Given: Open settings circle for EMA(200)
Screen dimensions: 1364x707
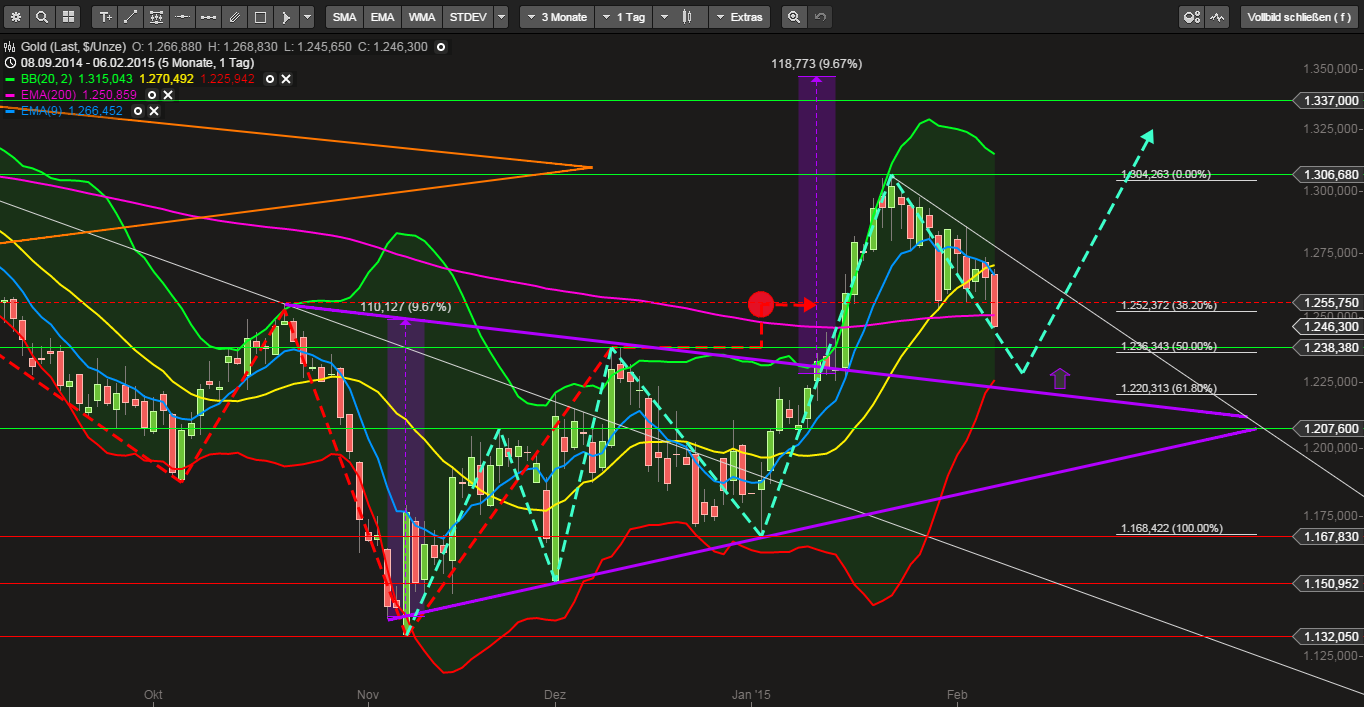Looking at the screenshot, I should coord(152,95).
